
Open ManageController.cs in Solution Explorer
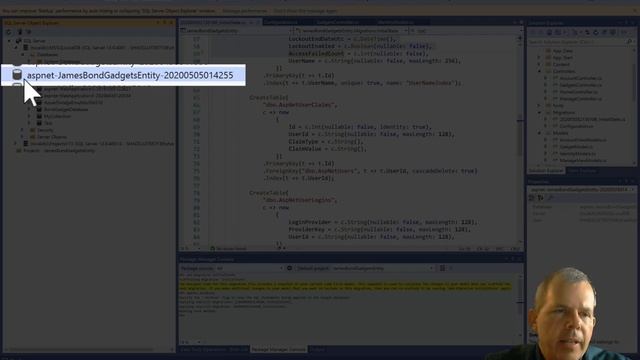pyautogui.click(x=580, y=99)
